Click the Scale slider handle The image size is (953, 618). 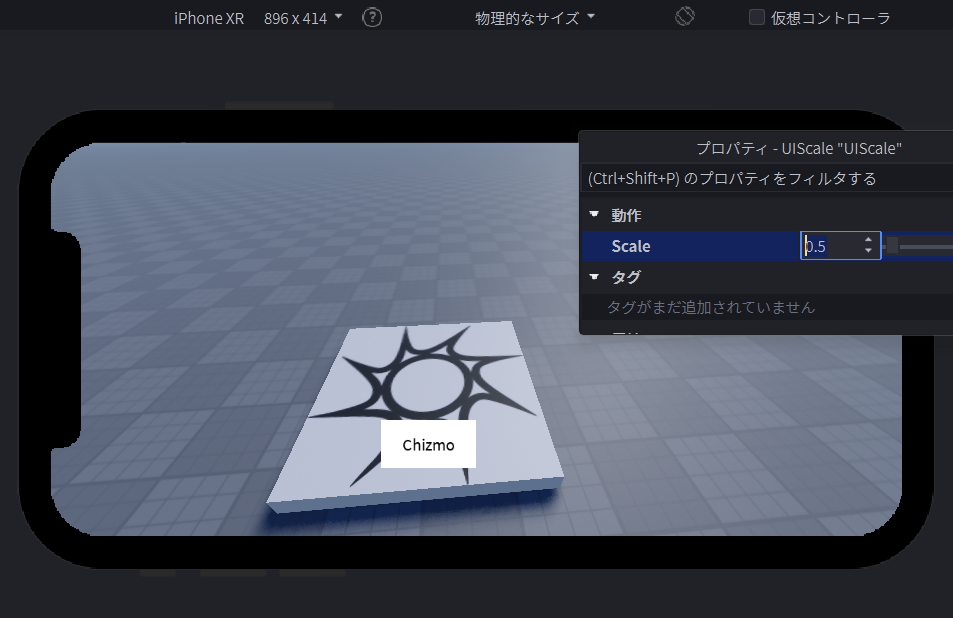pyautogui.click(x=892, y=245)
